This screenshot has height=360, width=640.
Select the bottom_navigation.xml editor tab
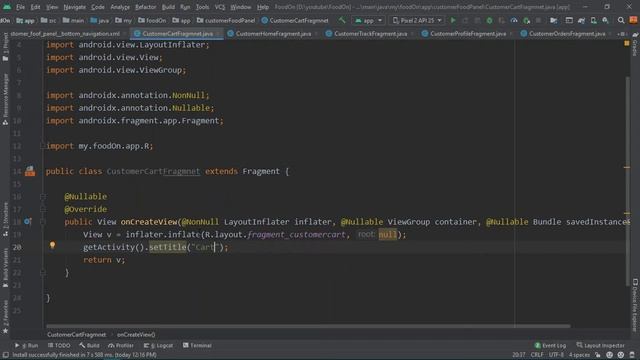click(x=67, y=34)
